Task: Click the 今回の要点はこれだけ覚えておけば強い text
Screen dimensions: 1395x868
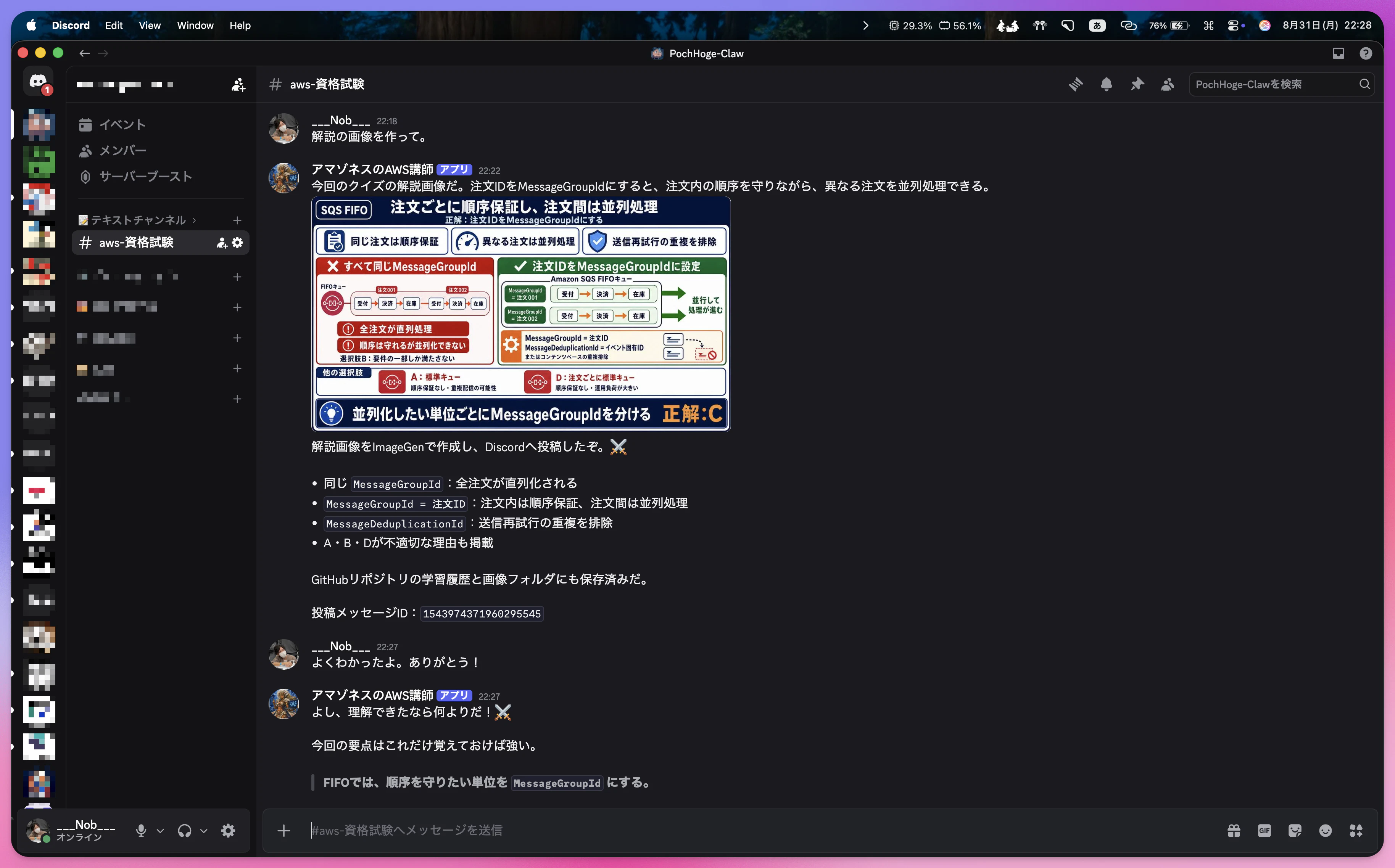Action: [425, 746]
